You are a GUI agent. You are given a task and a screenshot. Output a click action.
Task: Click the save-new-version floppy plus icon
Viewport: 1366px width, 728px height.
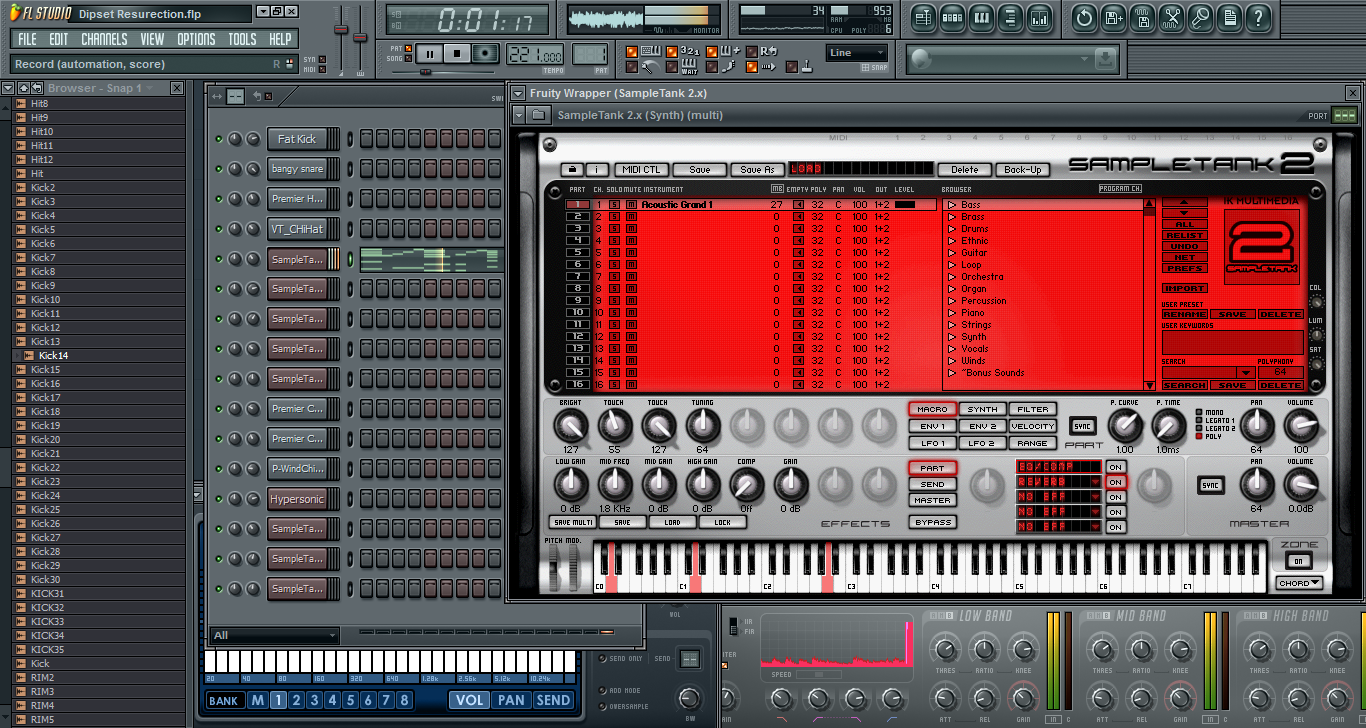click(1113, 17)
